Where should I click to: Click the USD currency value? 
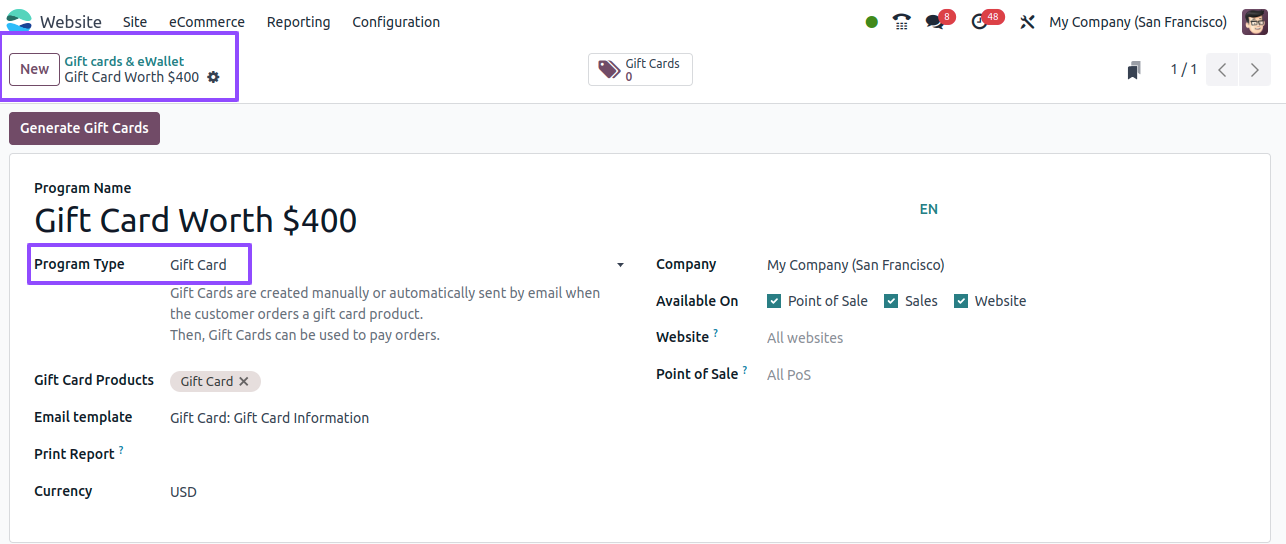coord(184,492)
